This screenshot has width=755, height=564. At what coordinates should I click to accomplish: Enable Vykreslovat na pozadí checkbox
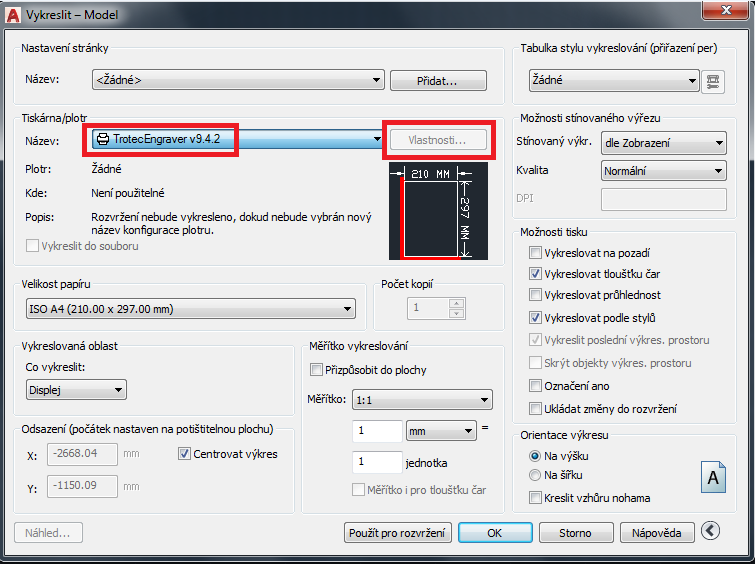coord(536,253)
